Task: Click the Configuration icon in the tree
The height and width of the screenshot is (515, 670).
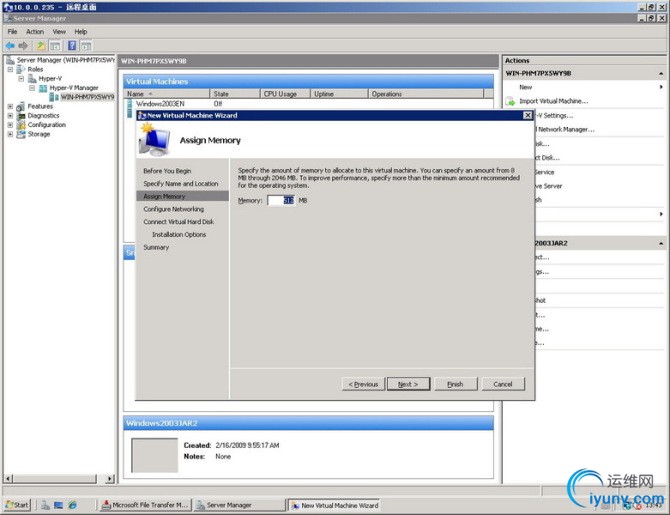Action: click(x=21, y=125)
